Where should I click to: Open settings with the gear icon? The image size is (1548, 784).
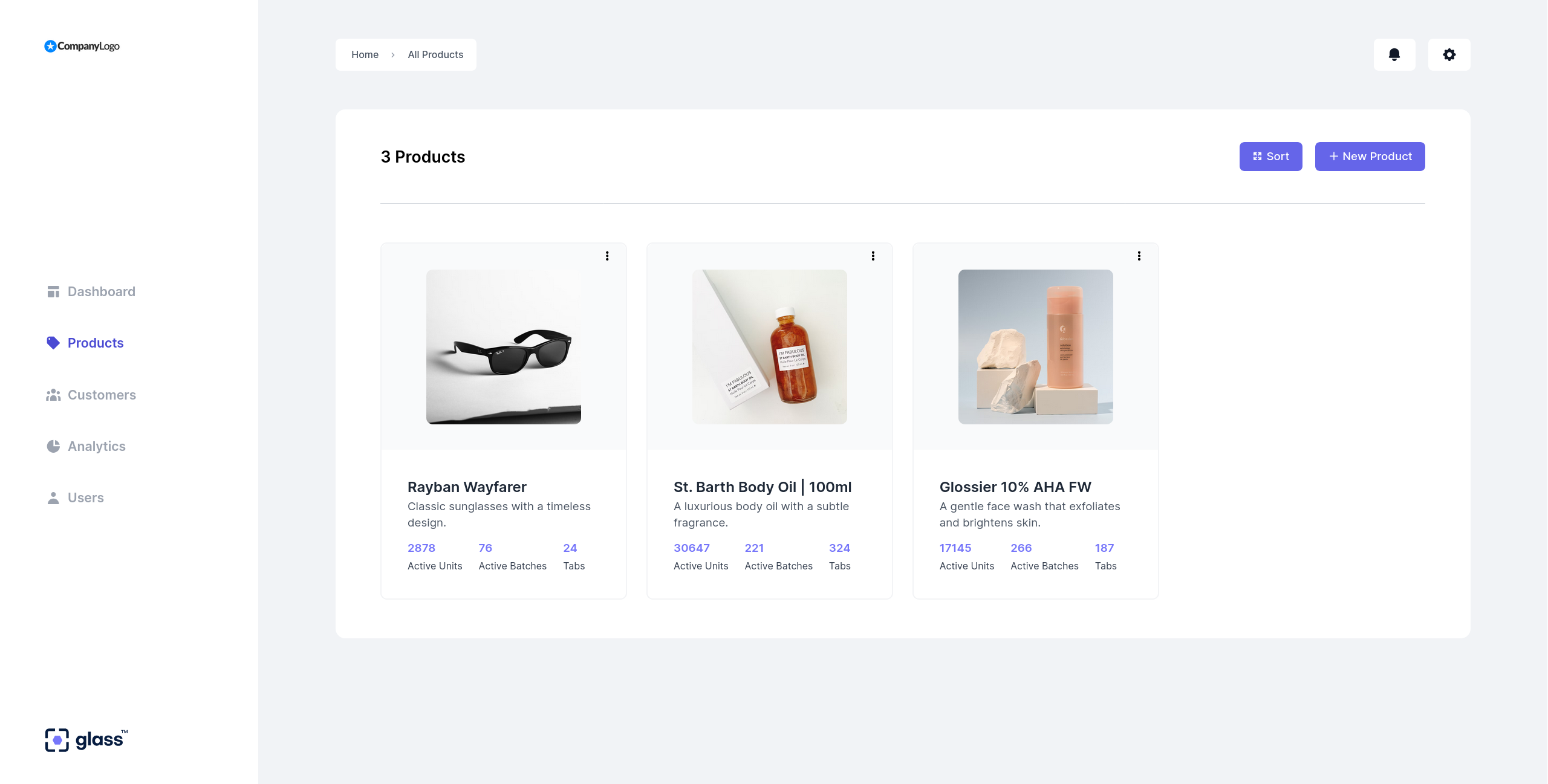coord(1449,54)
